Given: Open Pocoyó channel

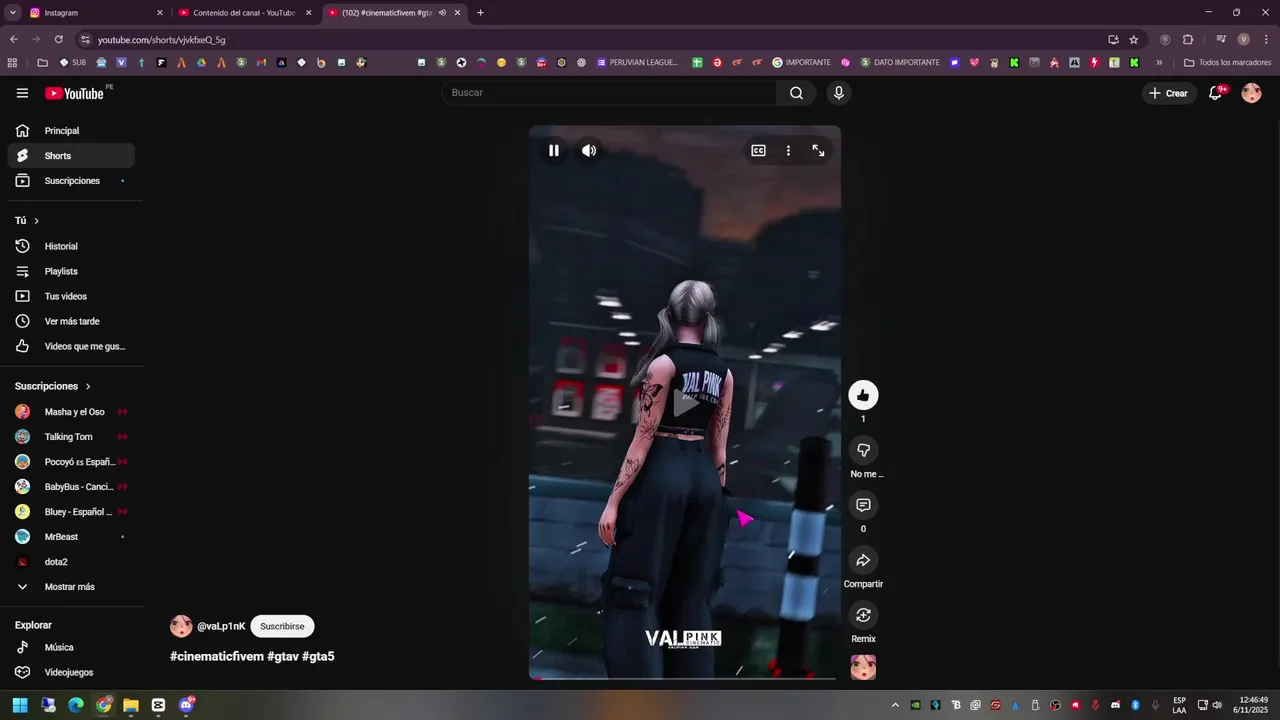Looking at the screenshot, I should point(71,462).
